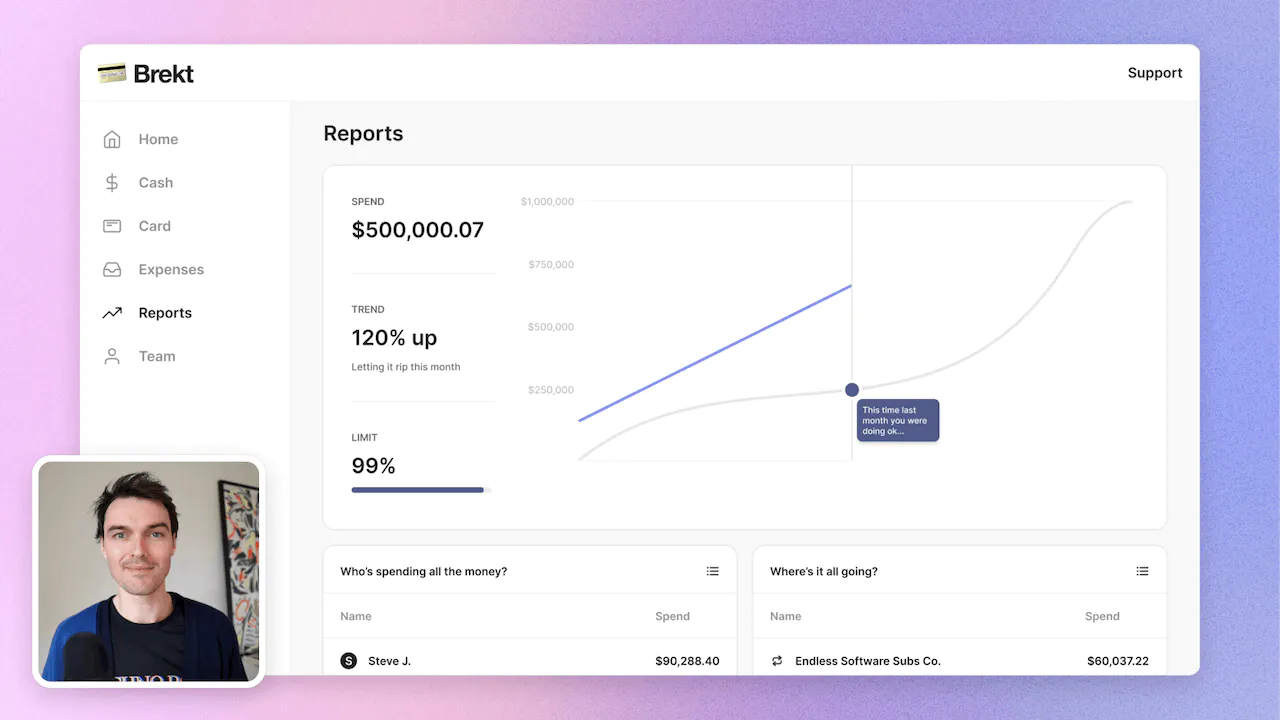Click the TREND label
Image resolution: width=1280 pixels, height=720 pixels.
368,310
